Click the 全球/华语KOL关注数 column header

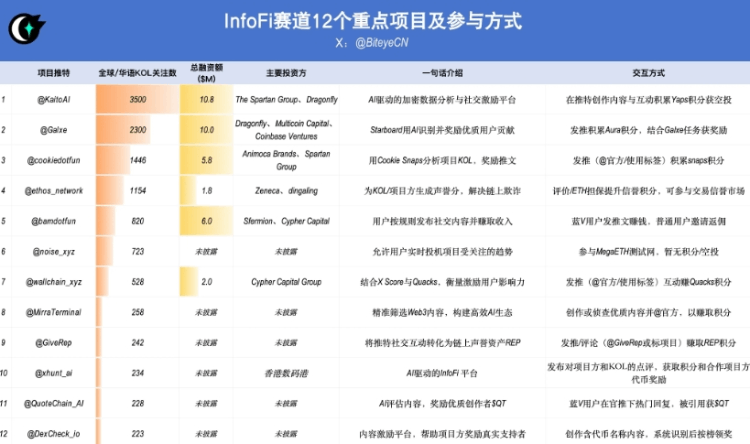coord(138,73)
